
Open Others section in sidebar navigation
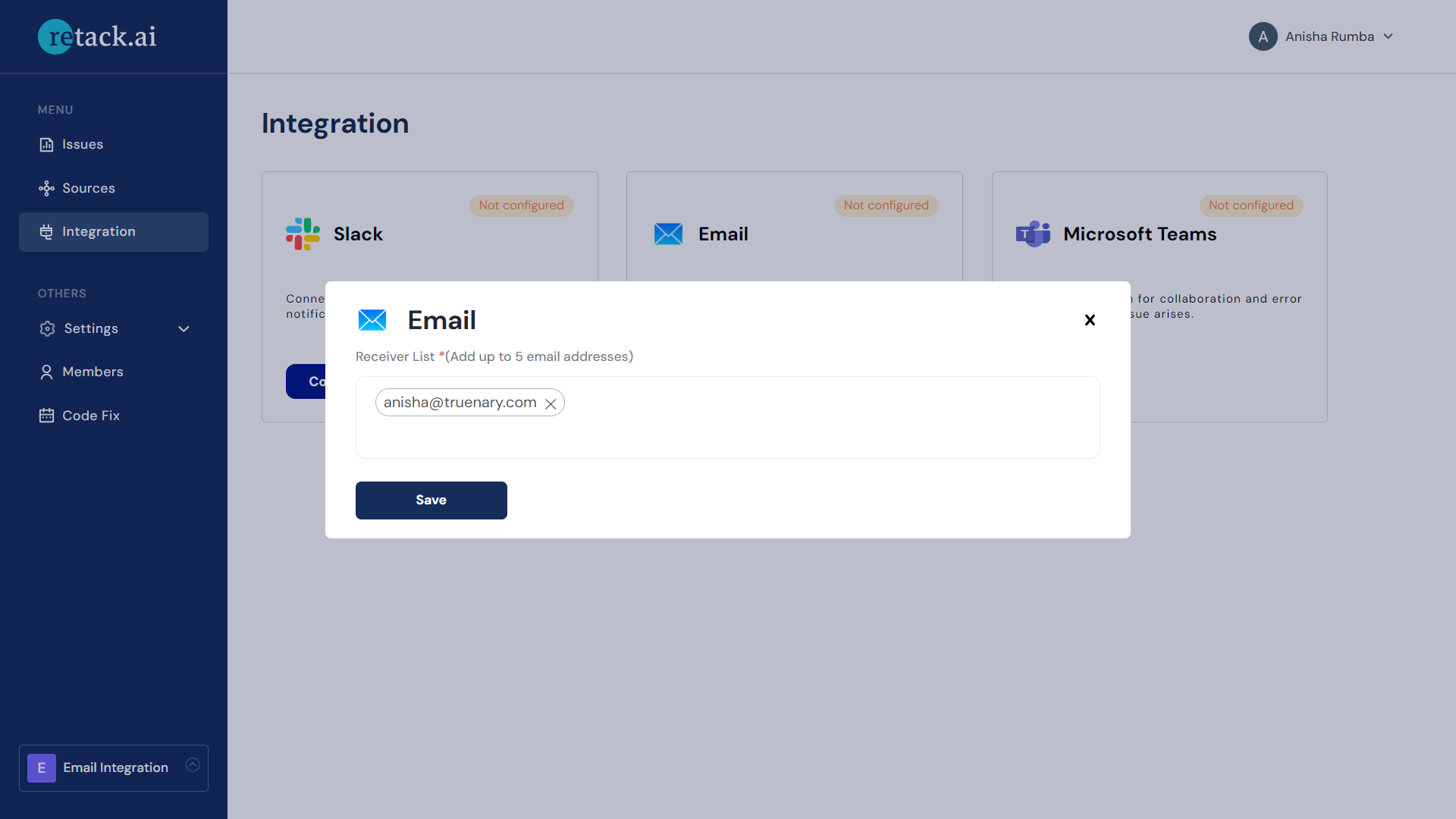(62, 293)
